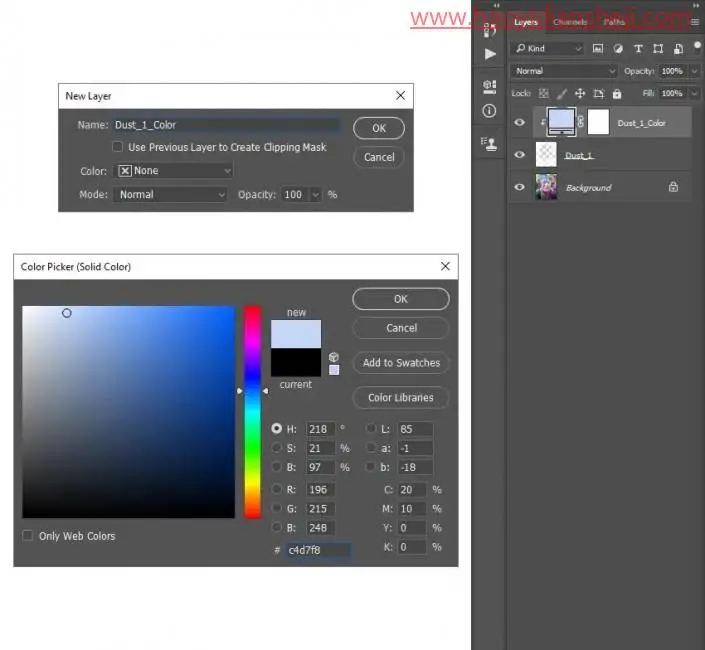Close the Color Picker dialog
This screenshot has height=650, width=705.
pyautogui.click(x=445, y=266)
